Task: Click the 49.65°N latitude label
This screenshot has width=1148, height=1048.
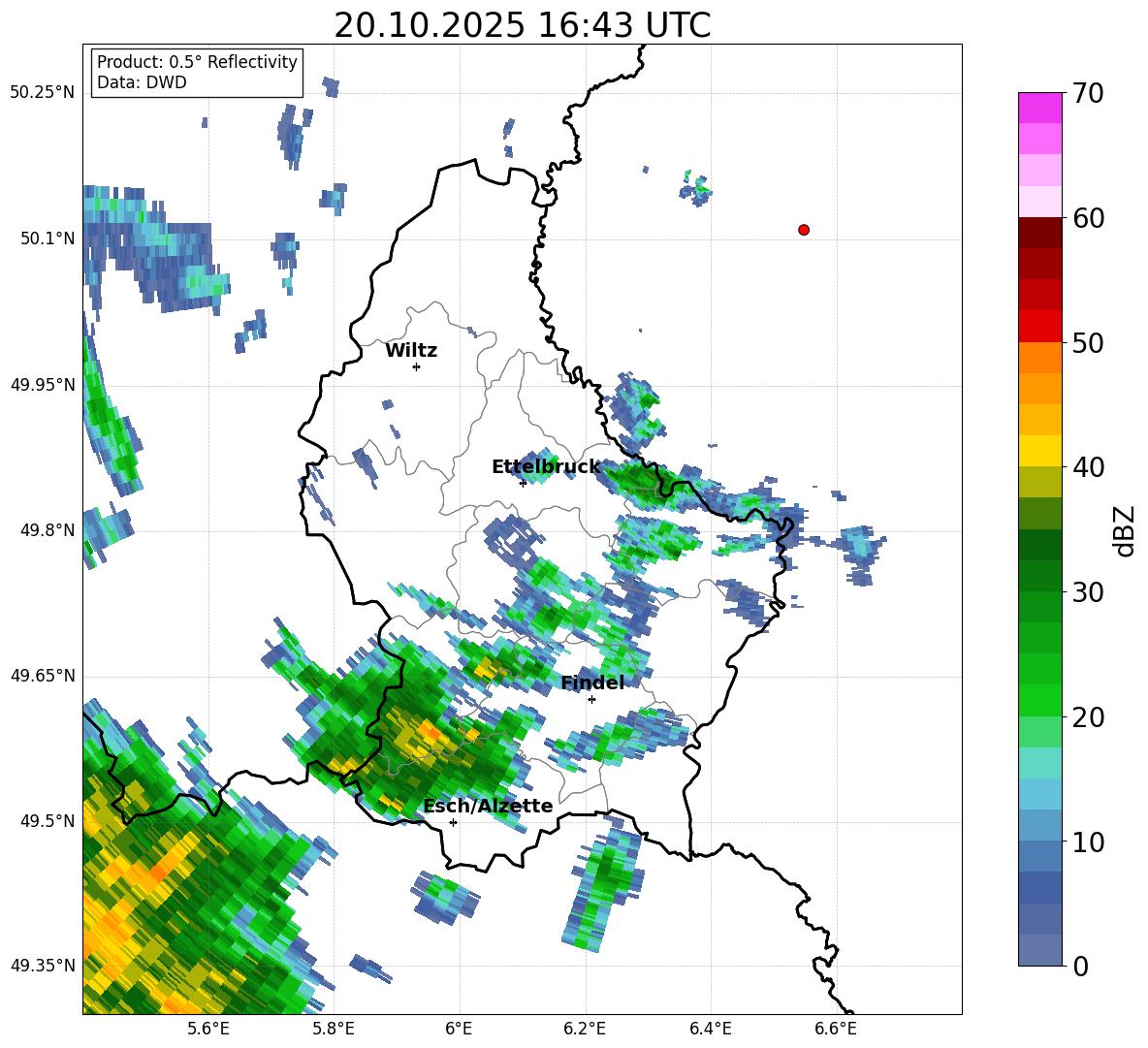Action: click(43, 676)
